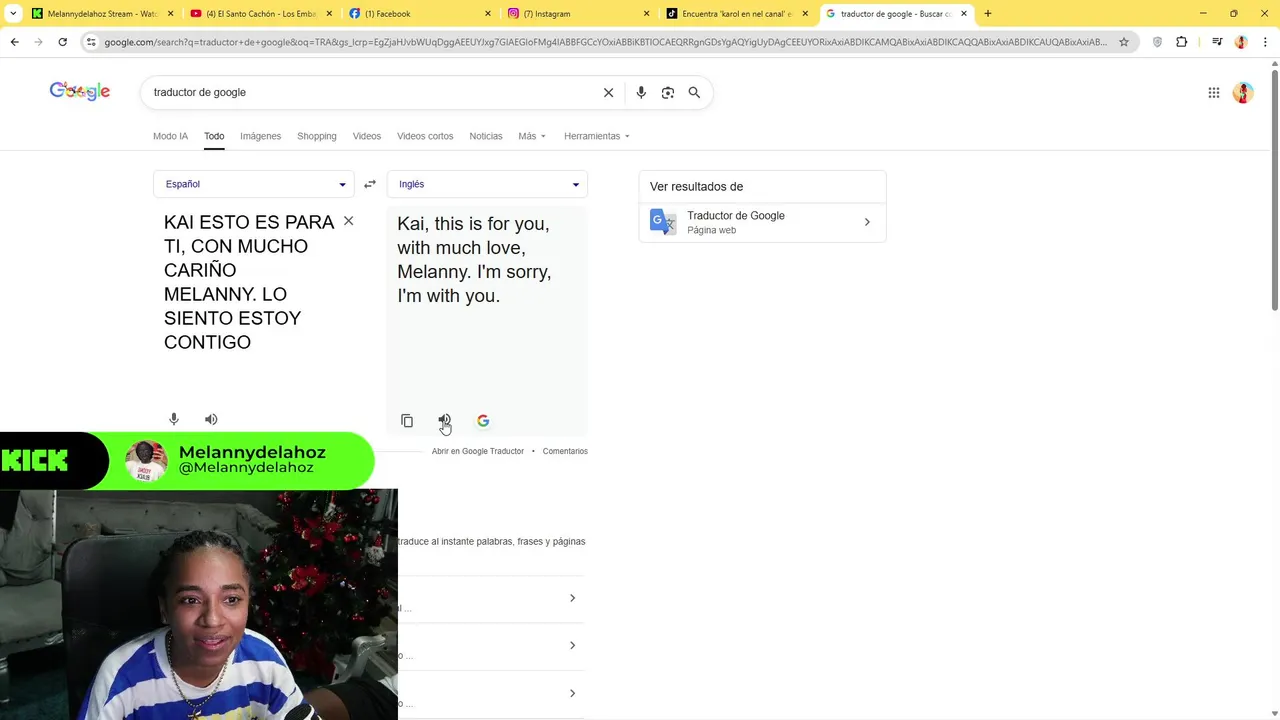Viewport: 1280px width, 720px height.
Task: Click the Melannydelahoz Kick overlay avatar
Action: pyautogui.click(x=146, y=461)
